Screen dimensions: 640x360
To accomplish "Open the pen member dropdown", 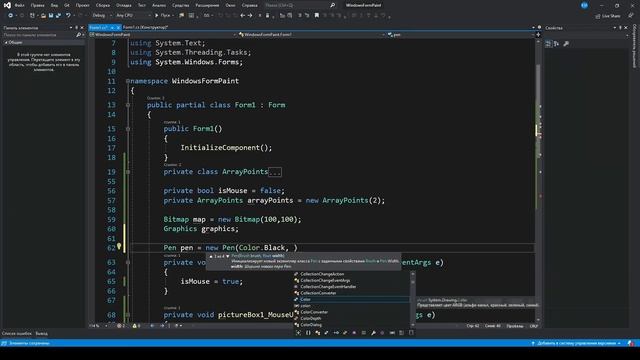I will pyautogui.click(x=460, y=35).
